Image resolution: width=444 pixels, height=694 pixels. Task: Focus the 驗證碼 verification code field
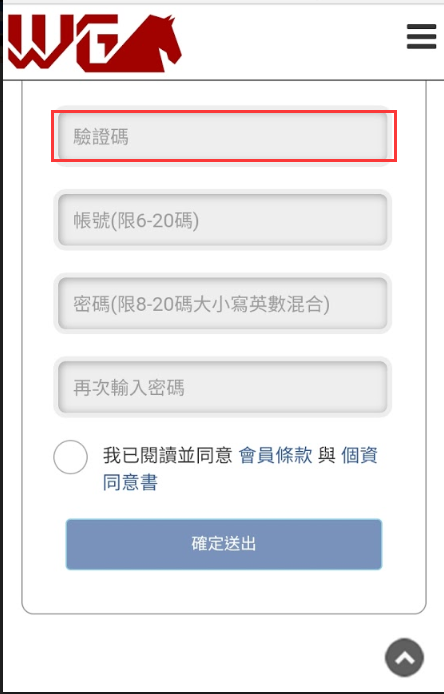223,136
